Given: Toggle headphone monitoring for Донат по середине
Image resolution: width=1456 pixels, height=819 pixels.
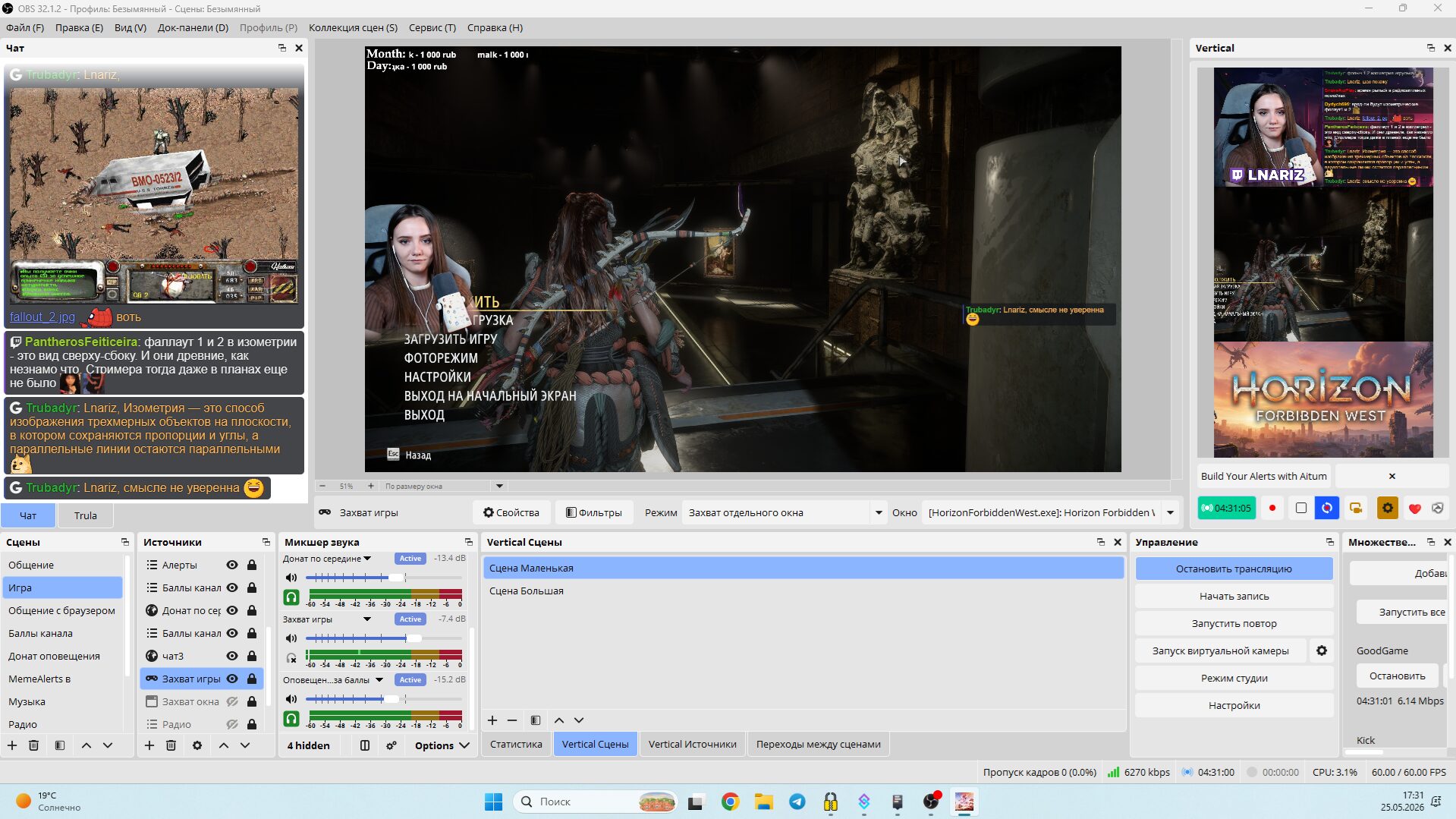Looking at the screenshot, I should coord(291,597).
